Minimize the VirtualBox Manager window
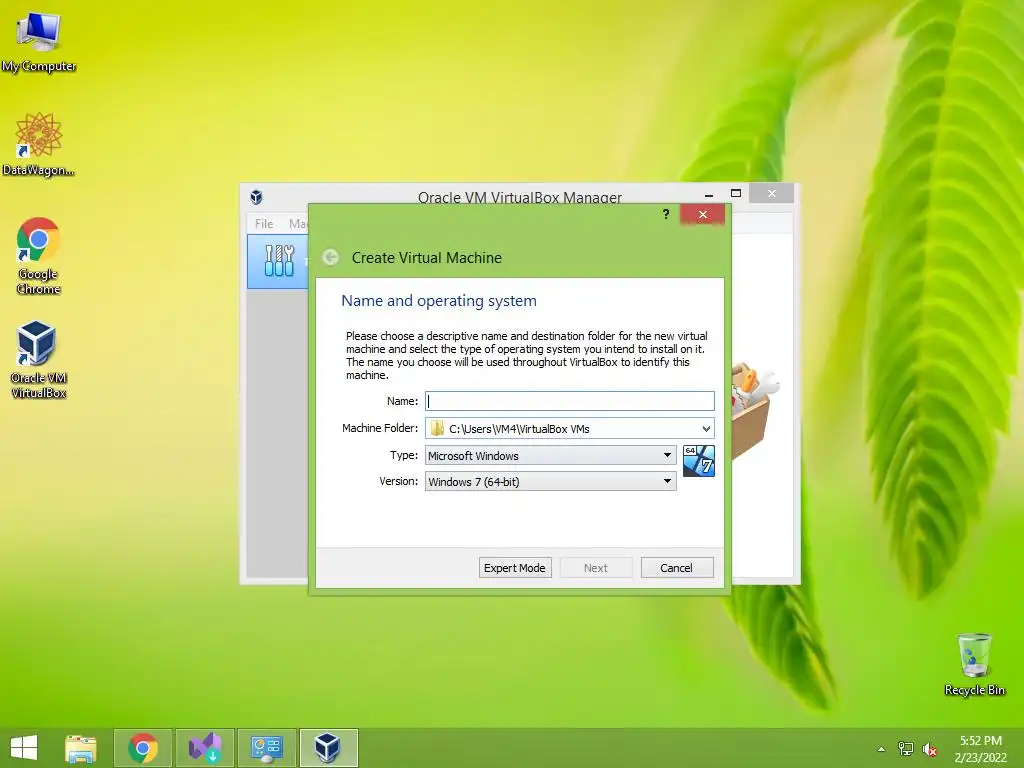 (709, 194)
